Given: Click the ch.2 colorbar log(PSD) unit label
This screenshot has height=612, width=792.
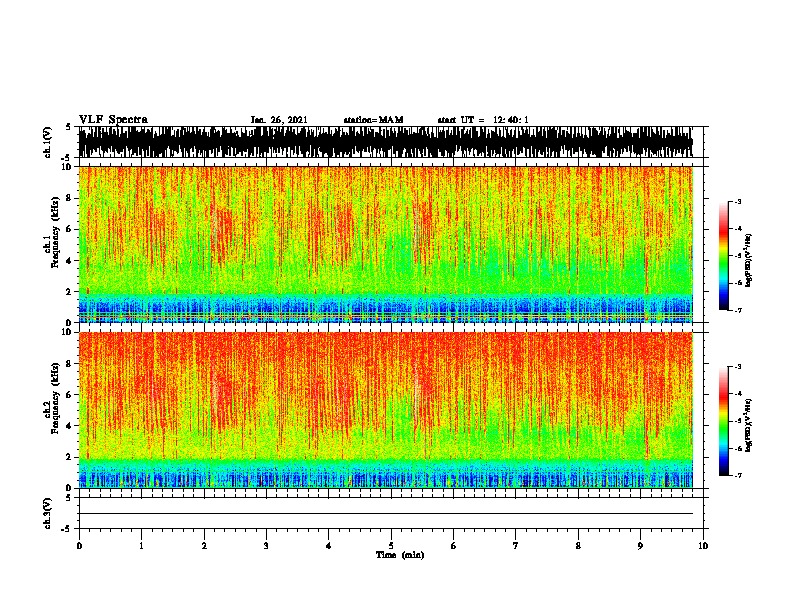Looking at the screenshot, I should tap(748, 425).
